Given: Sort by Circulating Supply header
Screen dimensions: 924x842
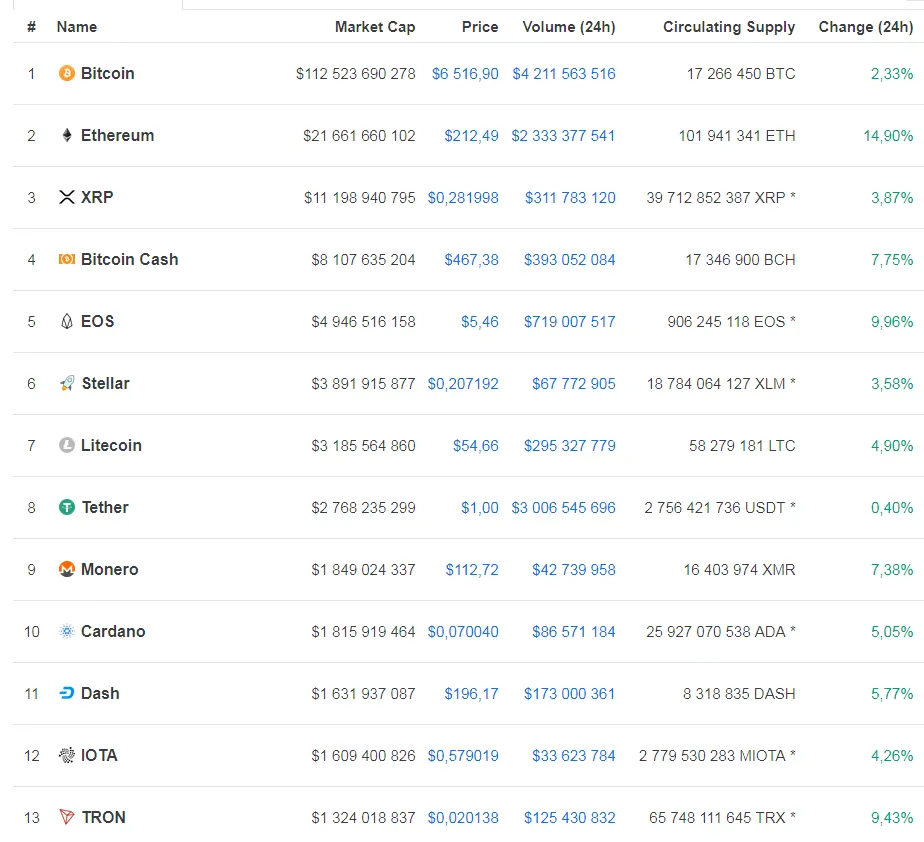Looking at the screenshot, I should (729, 27).
